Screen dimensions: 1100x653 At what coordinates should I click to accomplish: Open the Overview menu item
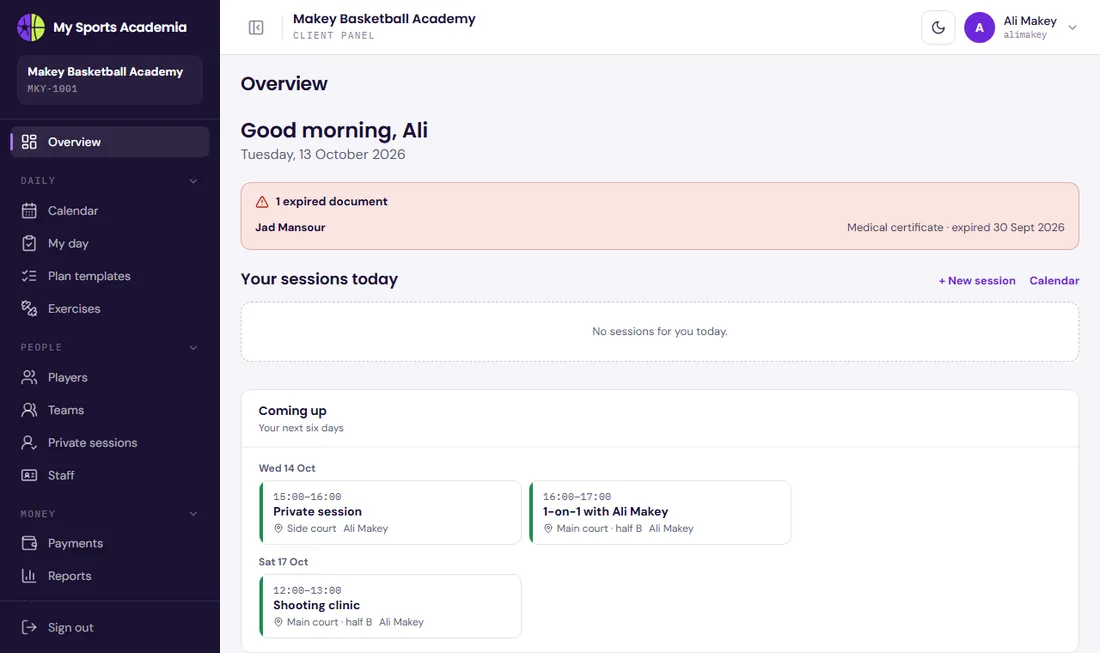coord(110,142)
